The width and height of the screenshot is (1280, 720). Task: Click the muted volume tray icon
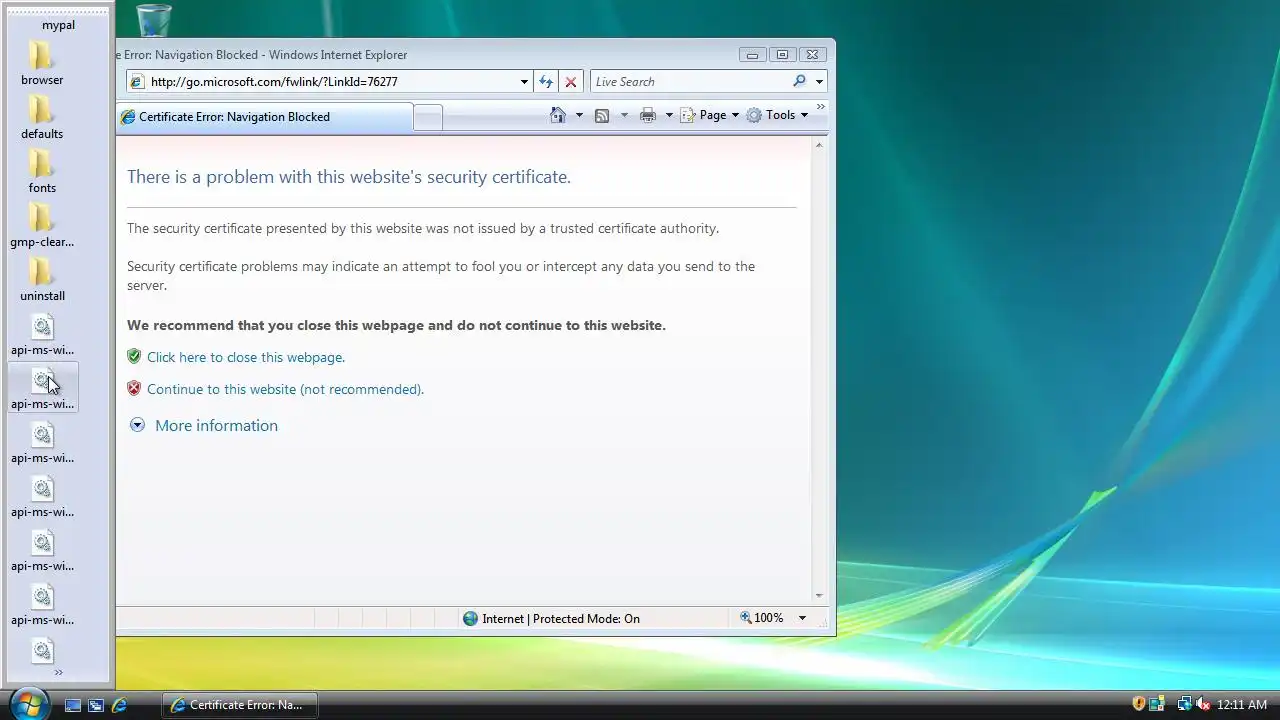coord(1203,704)
